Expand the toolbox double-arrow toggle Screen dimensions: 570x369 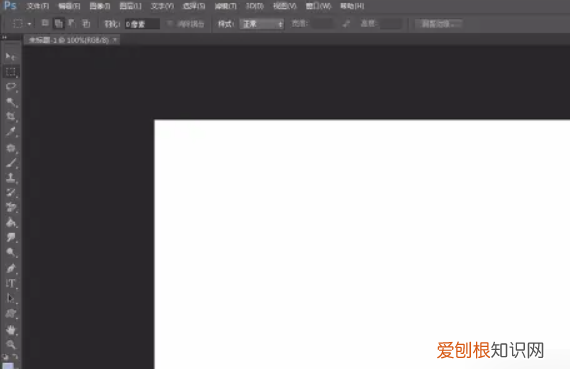(x=4, y=37)
